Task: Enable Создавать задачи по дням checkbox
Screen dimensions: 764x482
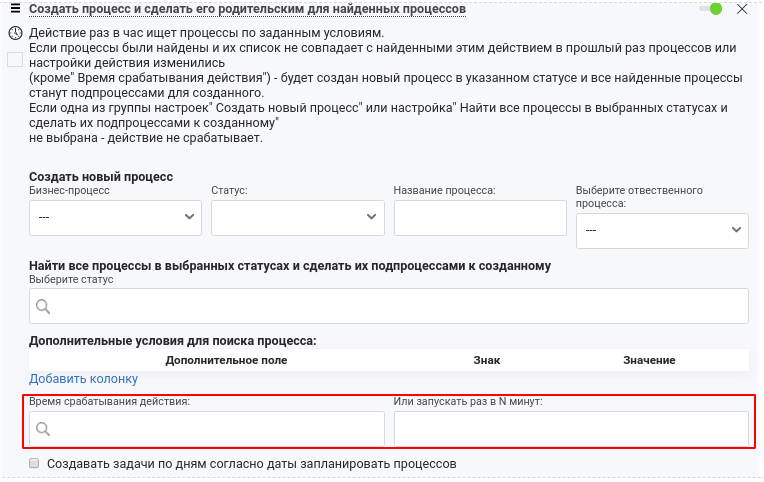Action: pos(34,463)
